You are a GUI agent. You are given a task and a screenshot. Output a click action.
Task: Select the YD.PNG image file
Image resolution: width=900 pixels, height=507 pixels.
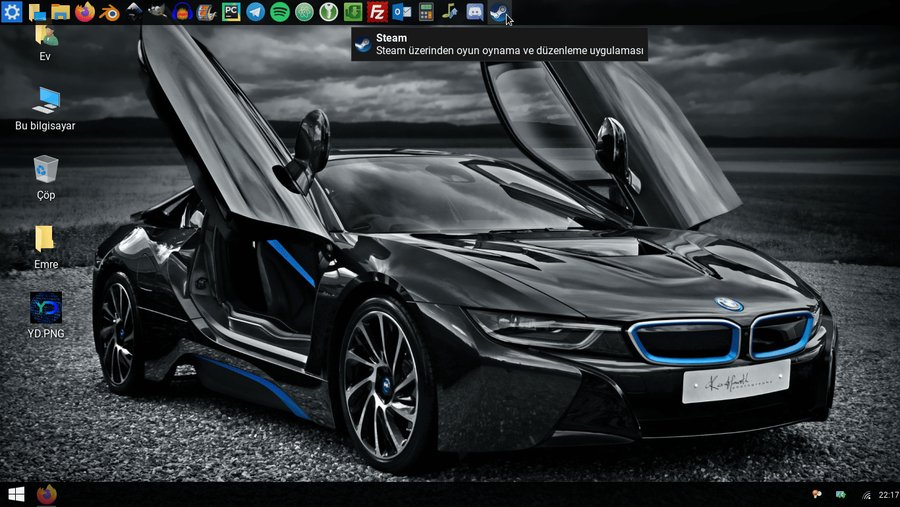[x=45, y=308]
